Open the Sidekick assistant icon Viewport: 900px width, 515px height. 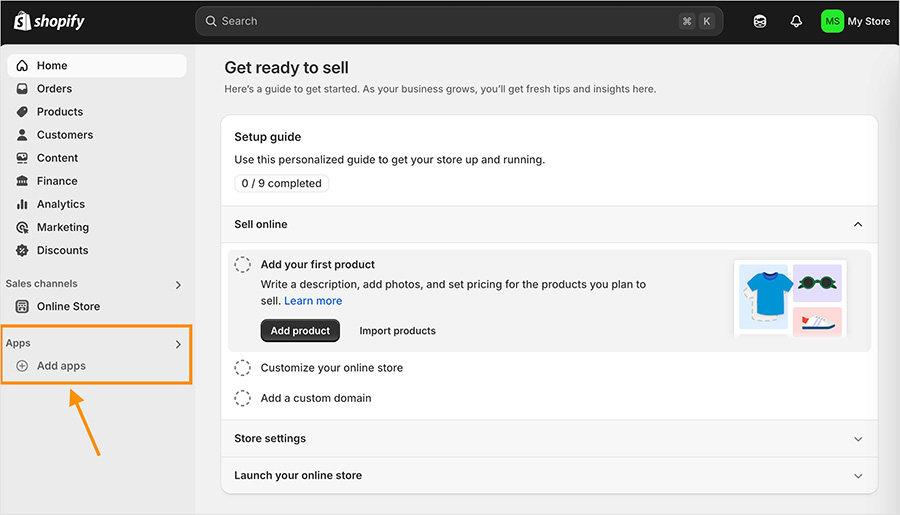click(x=760, y=21)
